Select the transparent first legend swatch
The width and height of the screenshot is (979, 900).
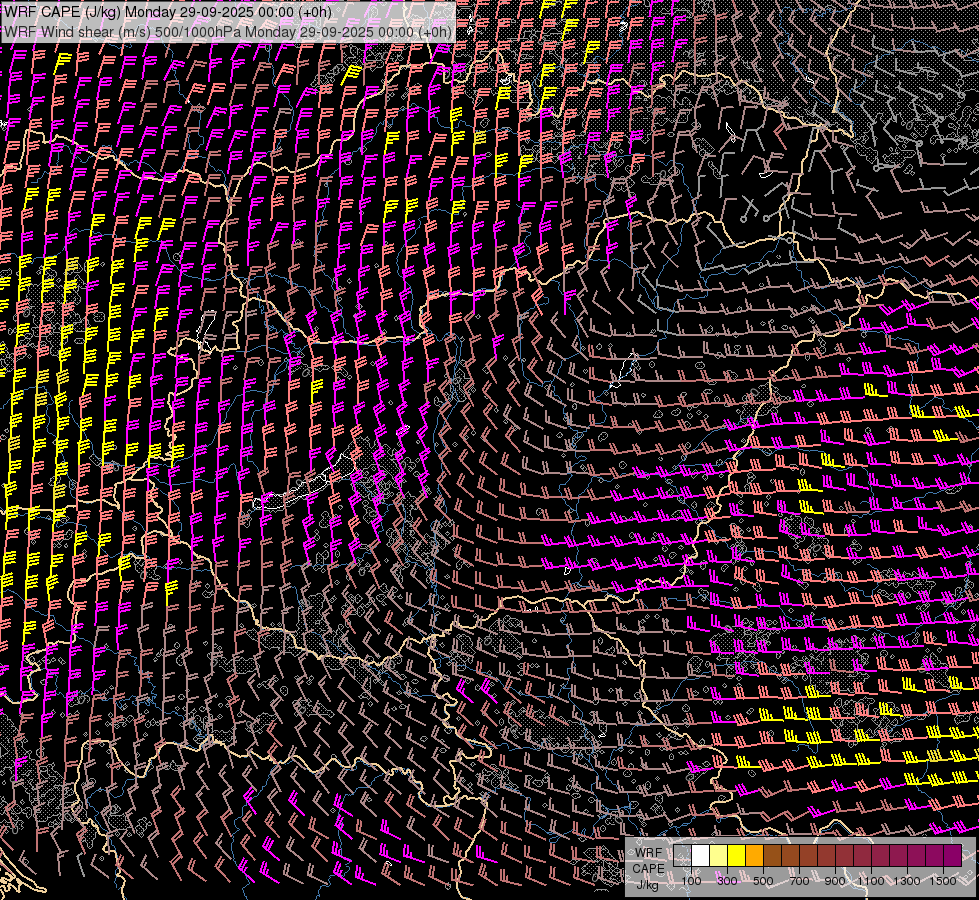[x=682, y=855]
